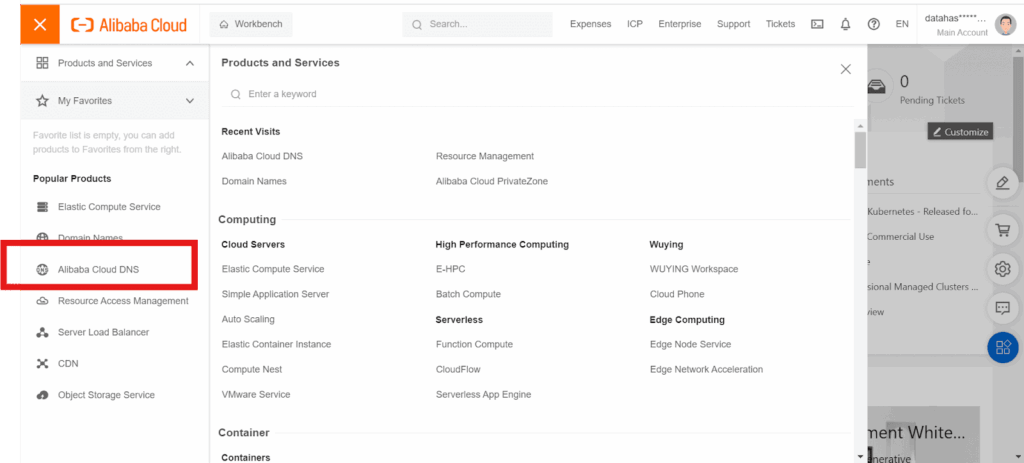Viewport: 1024px width, 463px height.
Task: Click the Object Storage Service icon
Action: pos(42,395)
